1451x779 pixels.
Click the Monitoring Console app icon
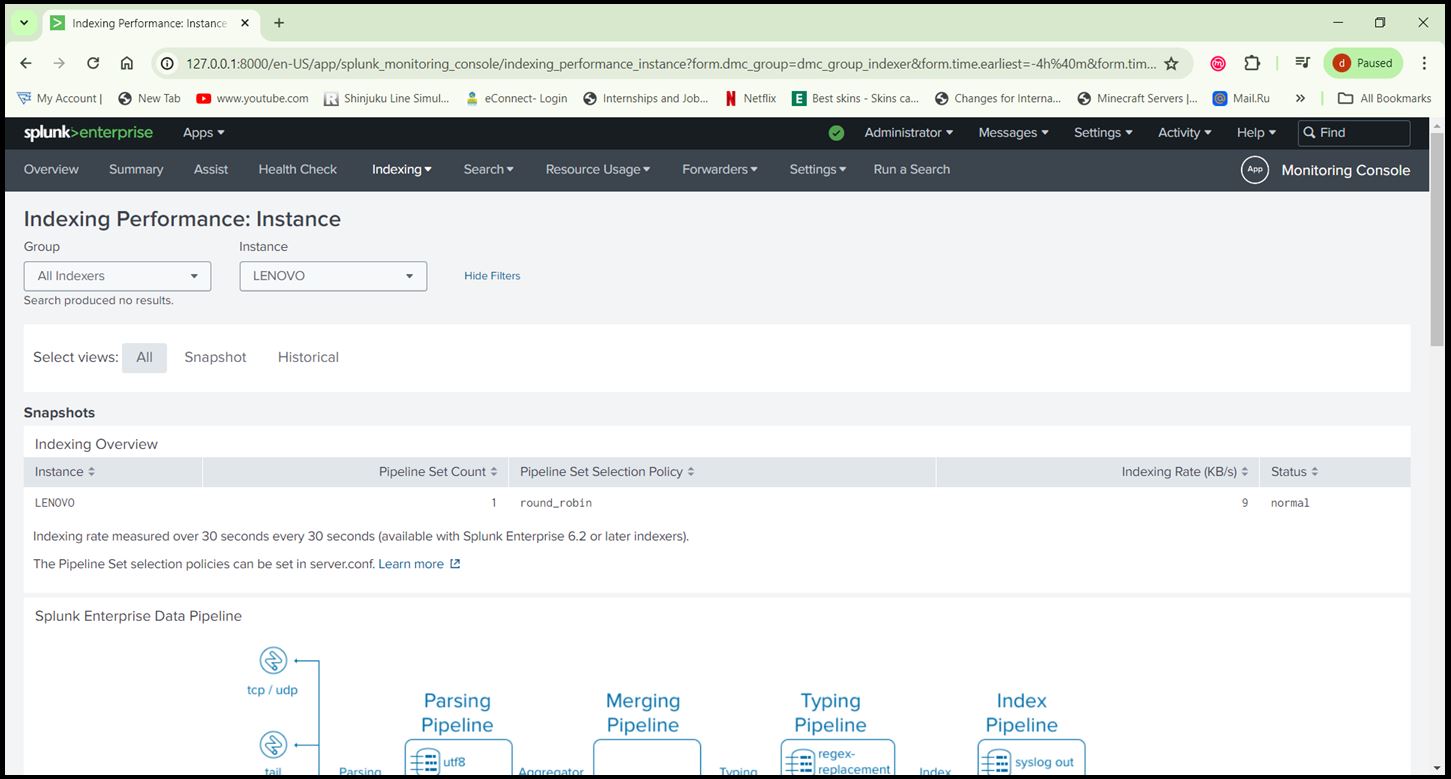[1255, 169]
